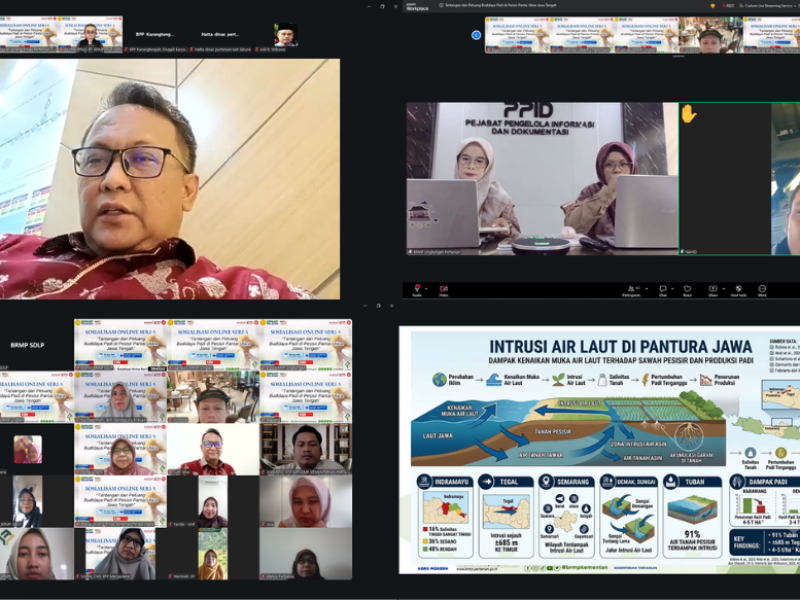800x600 pixels.
Task: Select the raised-hand participant tile
Action: 724,179
